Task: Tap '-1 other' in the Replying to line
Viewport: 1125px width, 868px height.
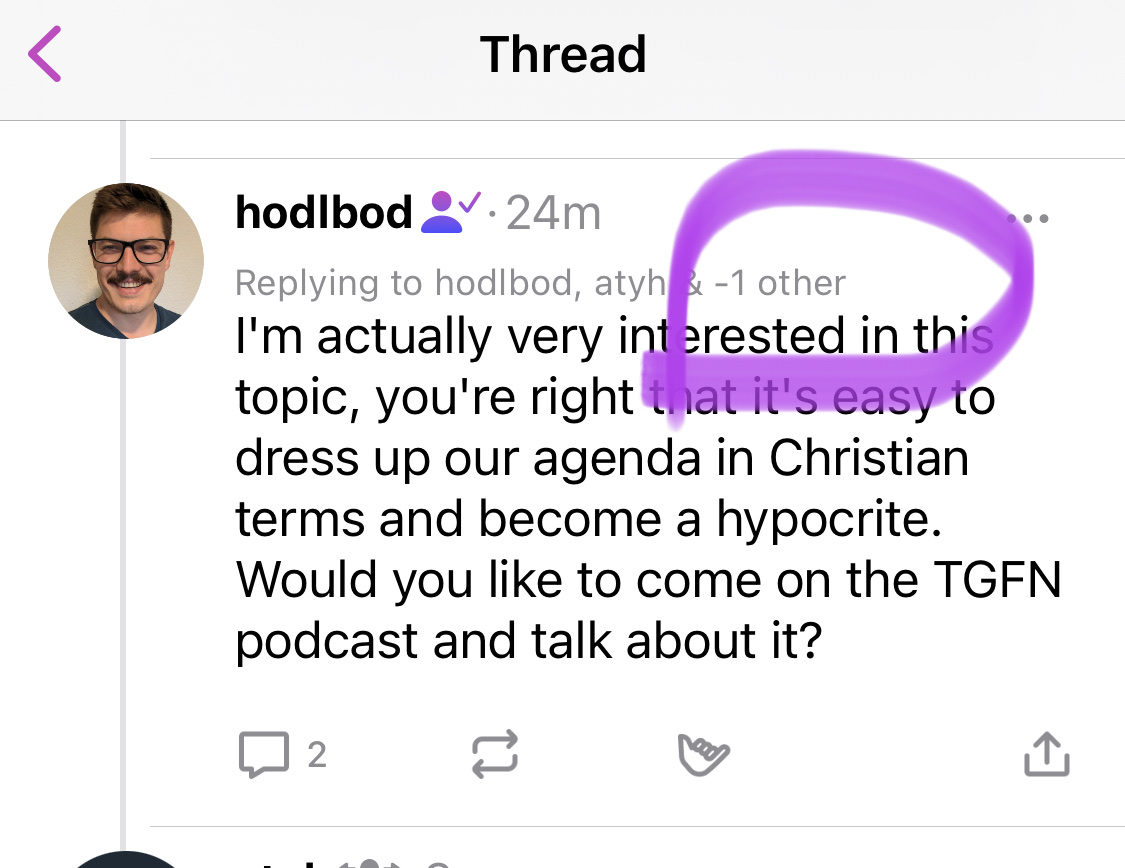Action: (x=781, y=283)
